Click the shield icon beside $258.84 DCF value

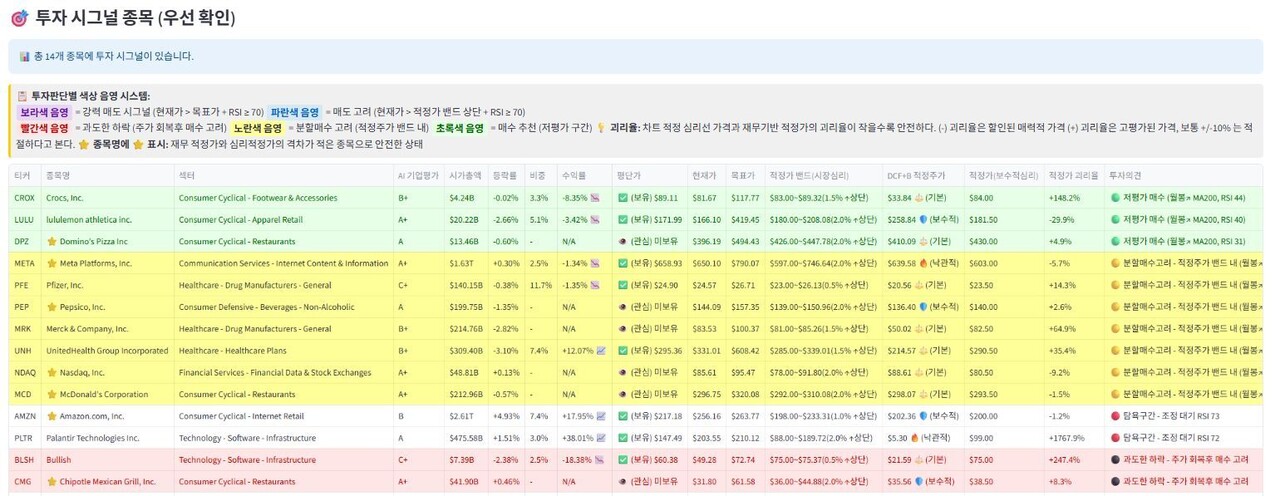924,220
